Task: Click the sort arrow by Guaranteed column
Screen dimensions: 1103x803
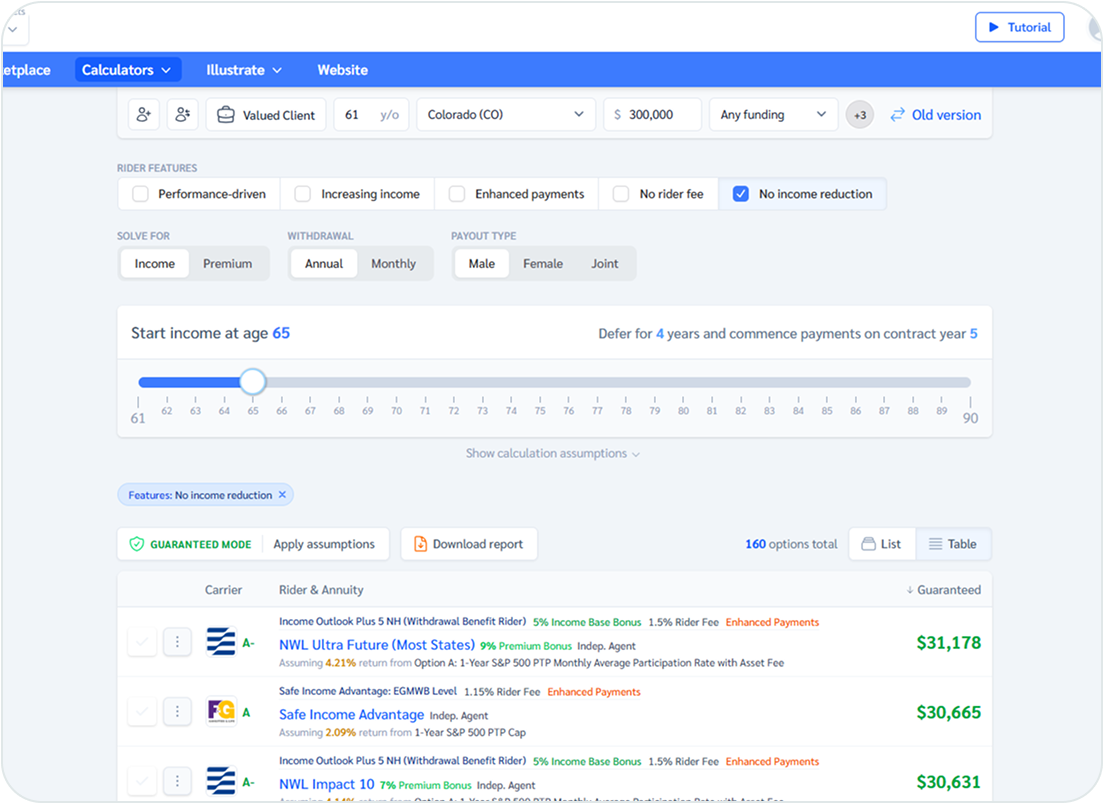Action: pyautogui.click(x=910, y=590)
